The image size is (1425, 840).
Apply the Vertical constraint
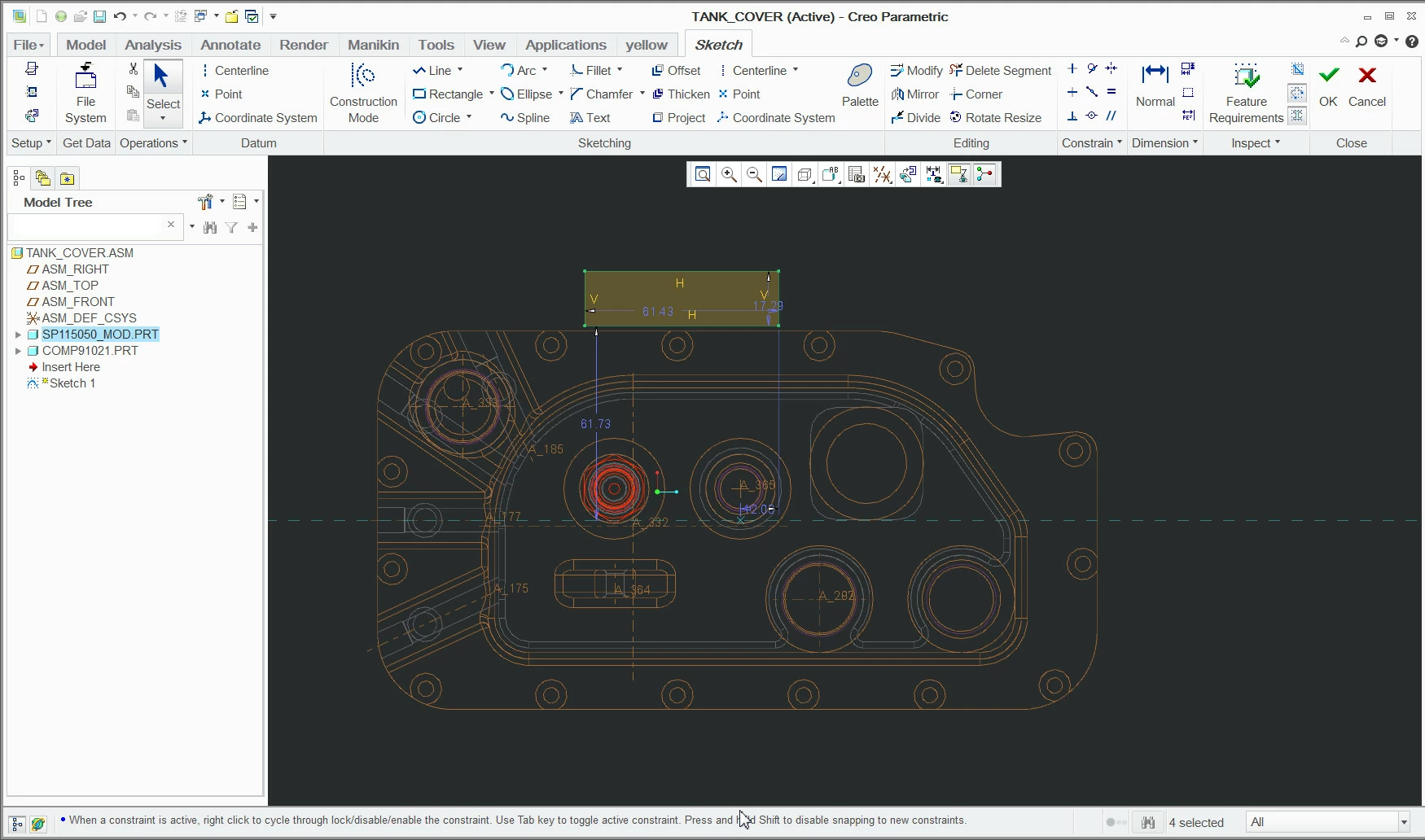[1072, 69]
